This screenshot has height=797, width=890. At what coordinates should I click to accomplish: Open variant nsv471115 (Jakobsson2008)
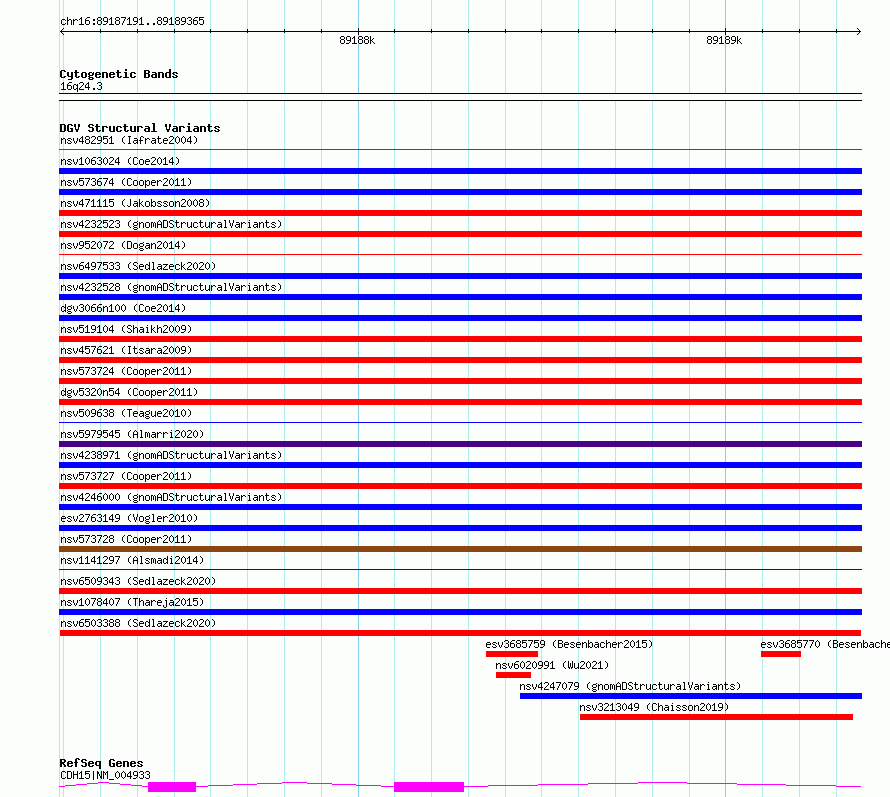[x=135, y=203]
